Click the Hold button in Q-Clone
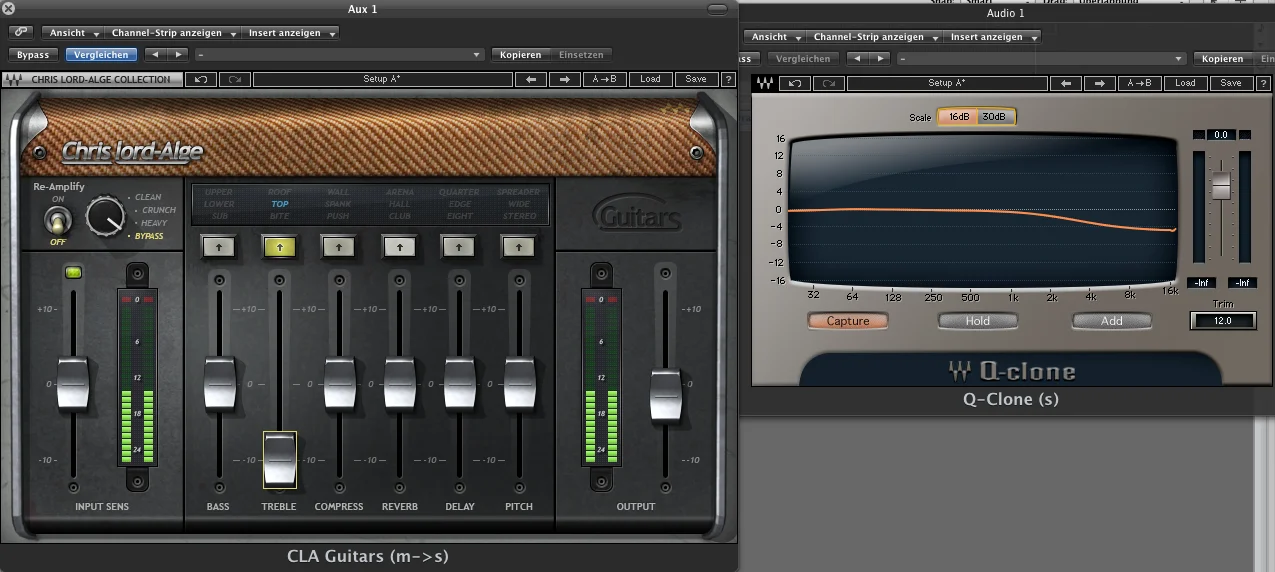The height and width of the screenshot is (572, 1275). pos(978,321)
